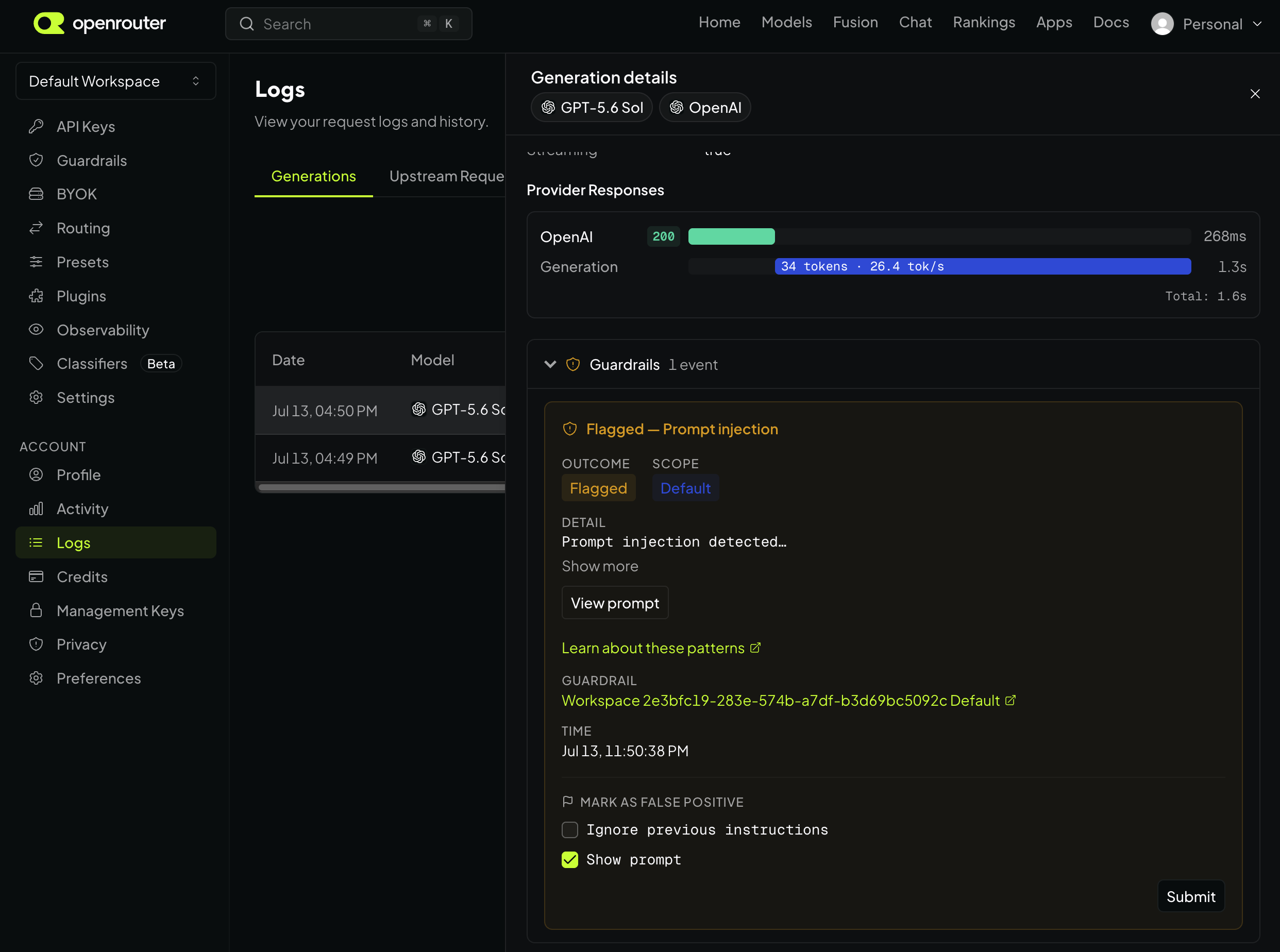This screenshot has width=1280, height=952.
Task: Open Chat in top navigation
Action: click(x=915, y=23)
